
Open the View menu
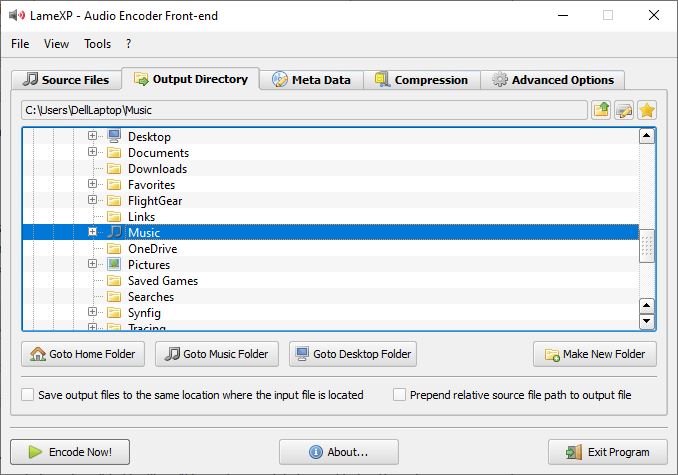tap(56, 44)
